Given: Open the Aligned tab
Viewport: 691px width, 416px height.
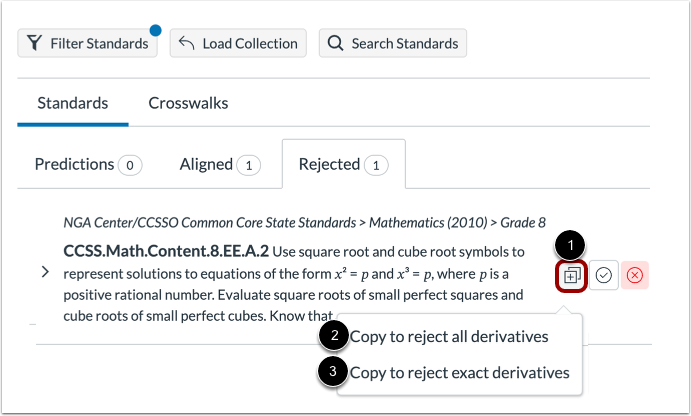Looking at the screenshot, I should pyautogui.click(x=219, y=164).
